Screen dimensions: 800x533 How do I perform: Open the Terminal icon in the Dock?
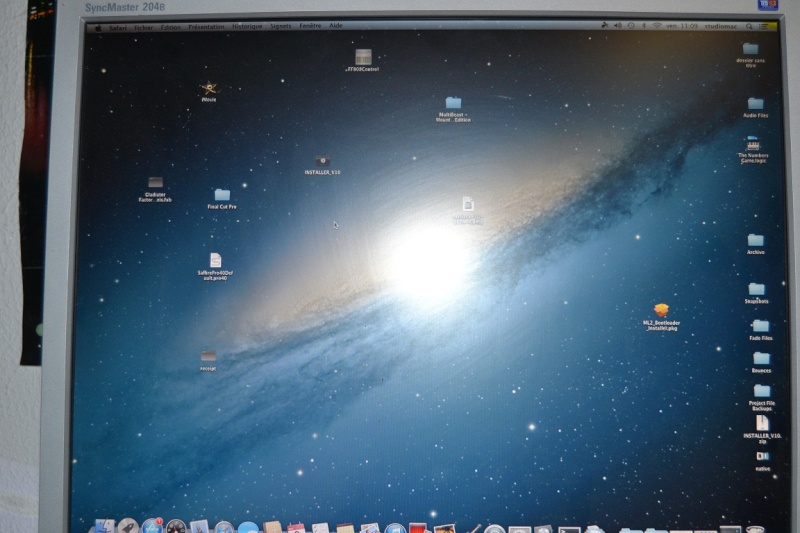pos(569,529)
